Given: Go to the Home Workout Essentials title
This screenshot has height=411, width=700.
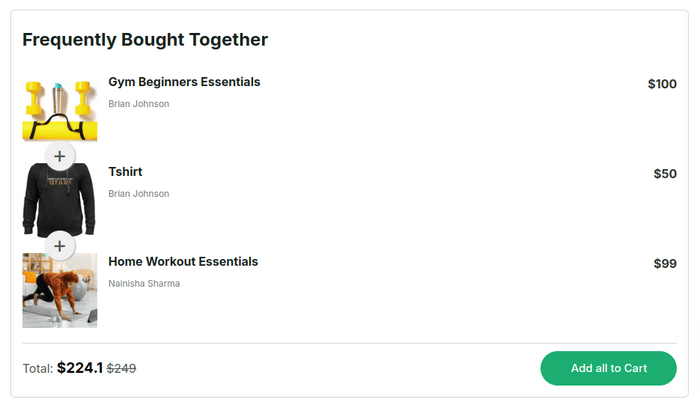Looking at the screenshot, I should click(x=183, y=262).
